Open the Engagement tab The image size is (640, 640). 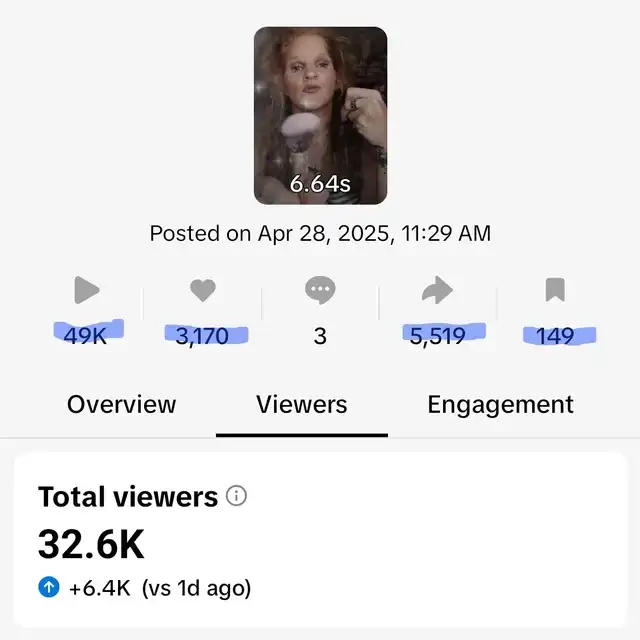500,404
